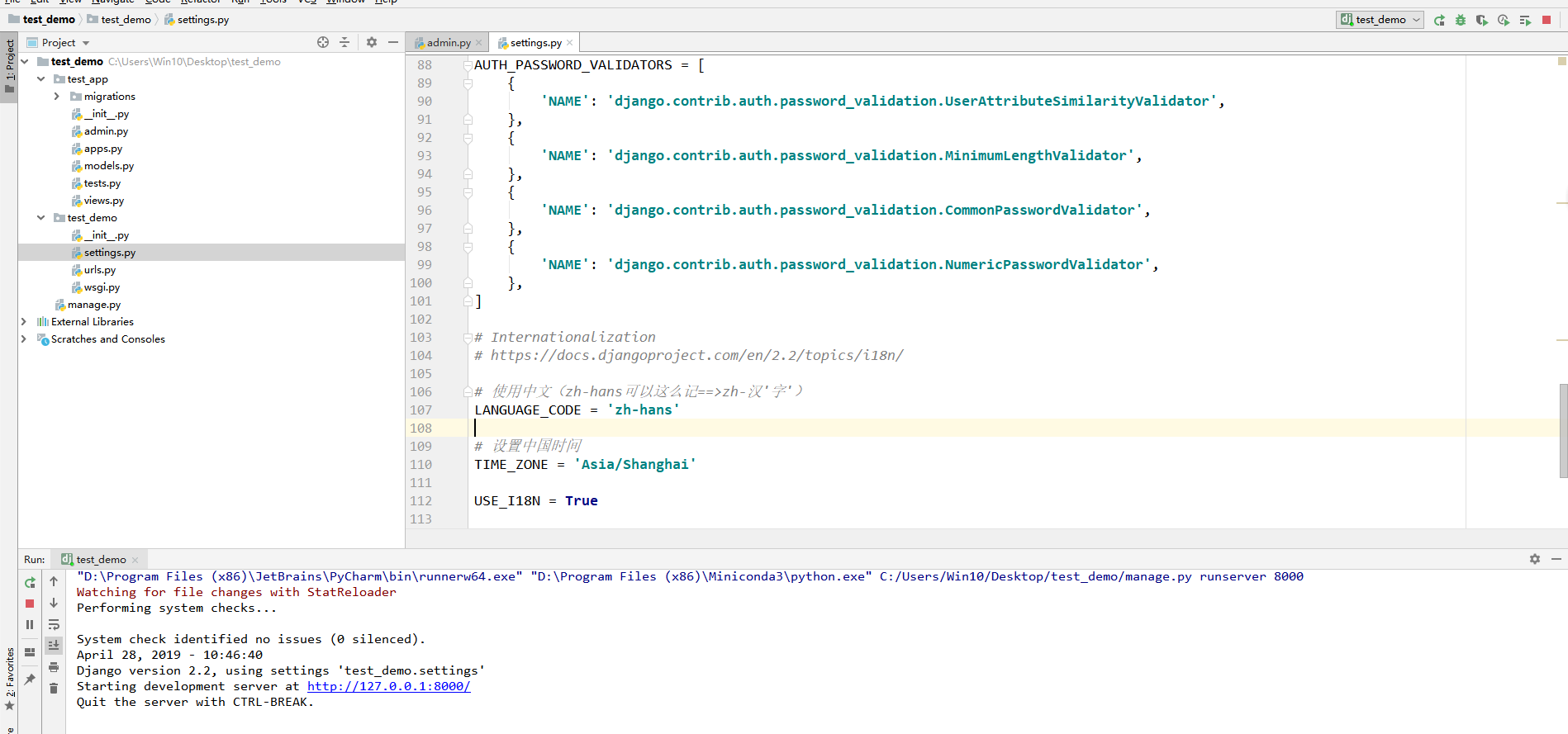Pause output in the Run panel
Image resolution: width=1568 pixels, height=734 pixels.
(x=30, y=625)
